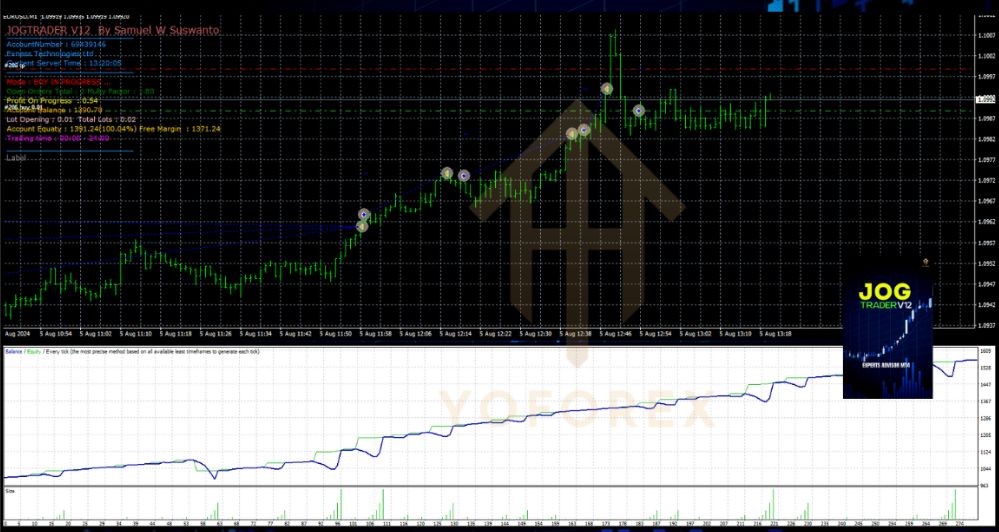The image size is (999, 532).
Task: Open the JOG Trader V12 product thumbnail
Action: coord(888,328)
